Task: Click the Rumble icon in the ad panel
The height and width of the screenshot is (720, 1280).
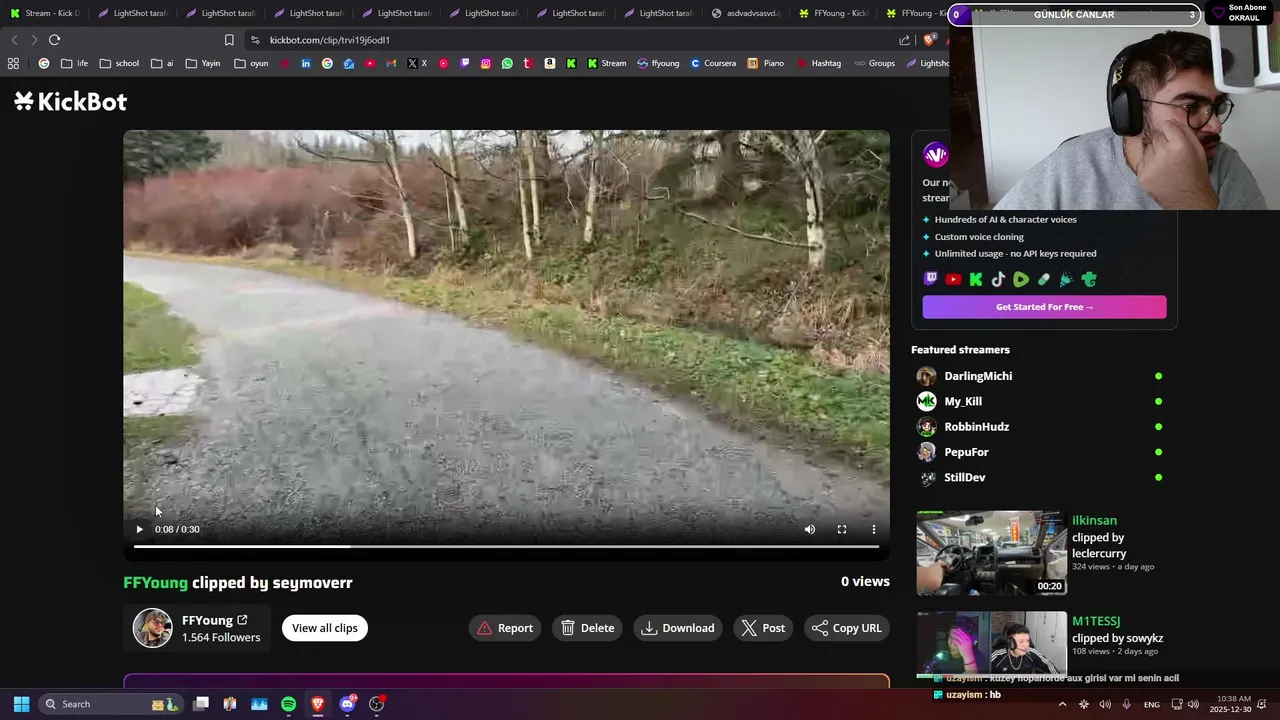Action: point(1021,280)
